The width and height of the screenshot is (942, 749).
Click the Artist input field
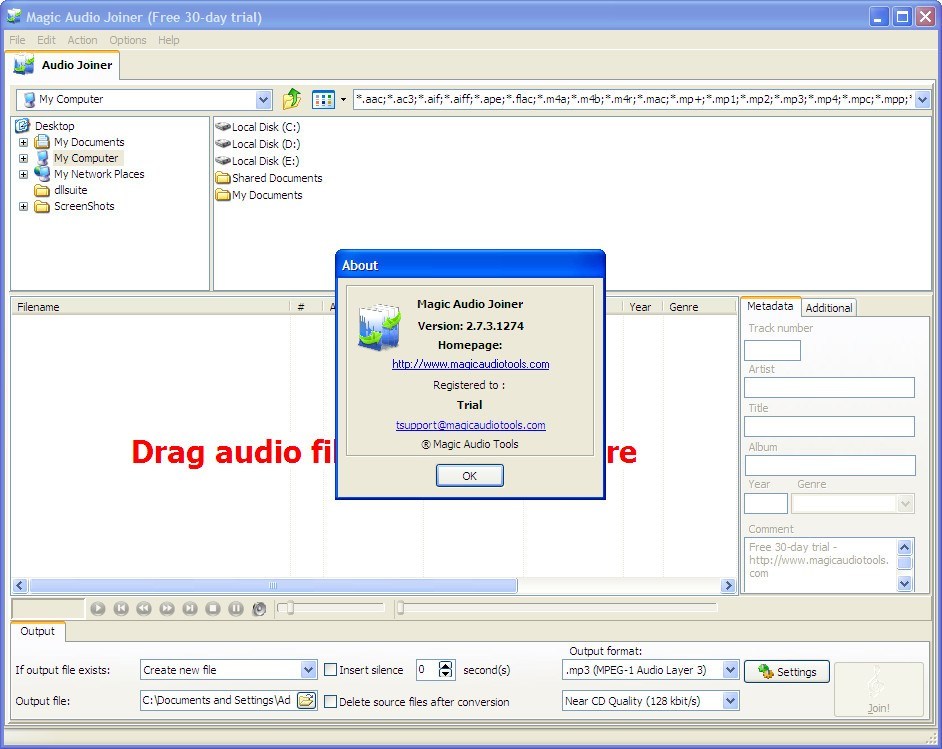pyautogui.click(x=829, y=387)
